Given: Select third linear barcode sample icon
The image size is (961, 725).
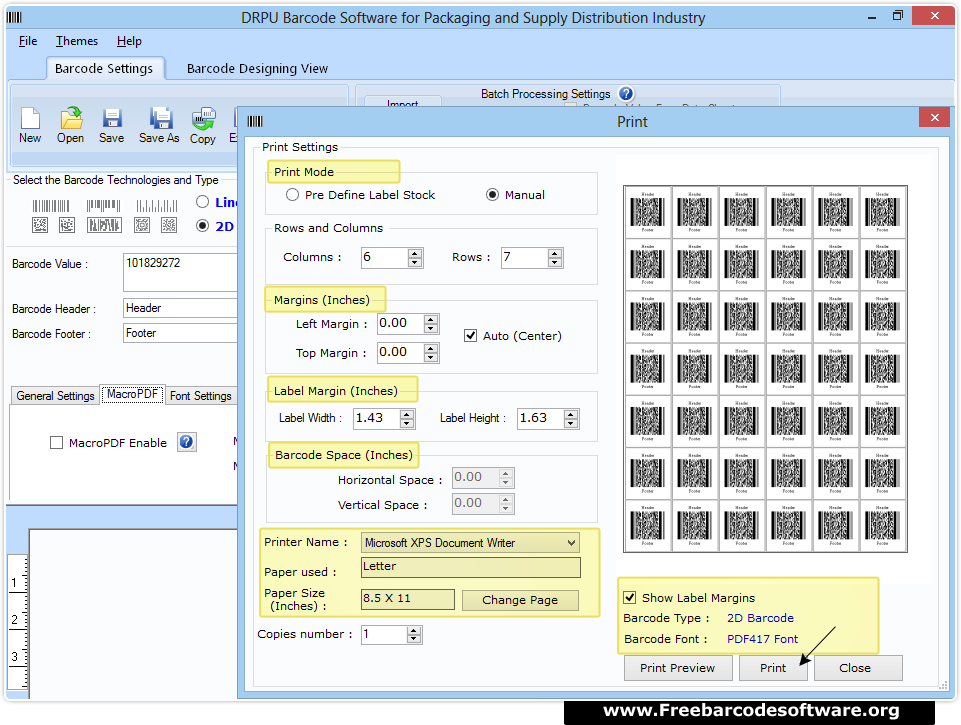Looking at the screenshot, I should (x=157, y=206).
